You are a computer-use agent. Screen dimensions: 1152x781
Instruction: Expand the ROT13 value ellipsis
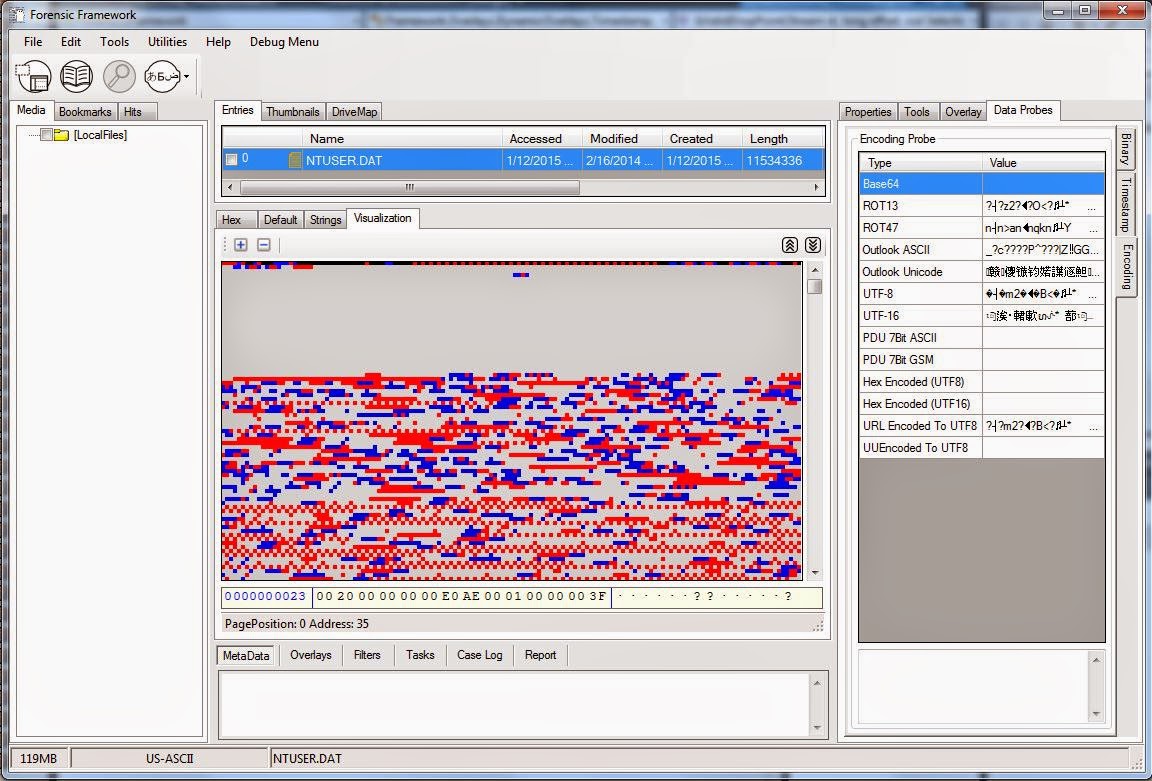[x=1092, y=206]
